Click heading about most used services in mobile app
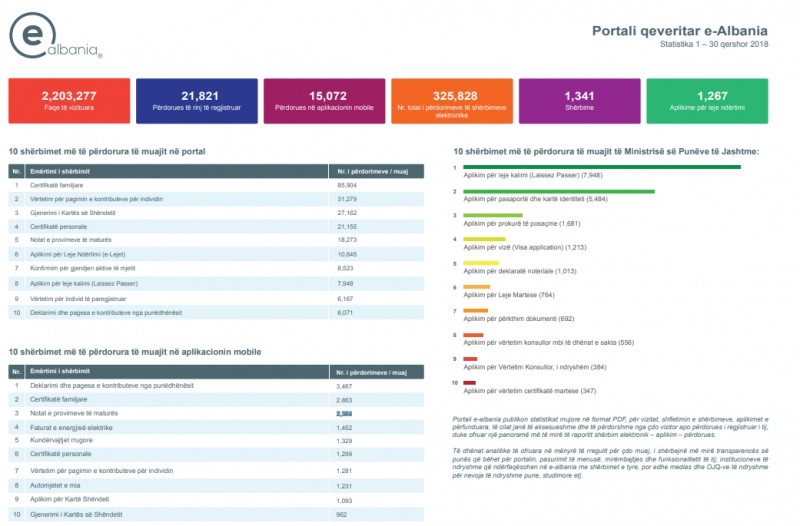 click(x=135, y=352)
